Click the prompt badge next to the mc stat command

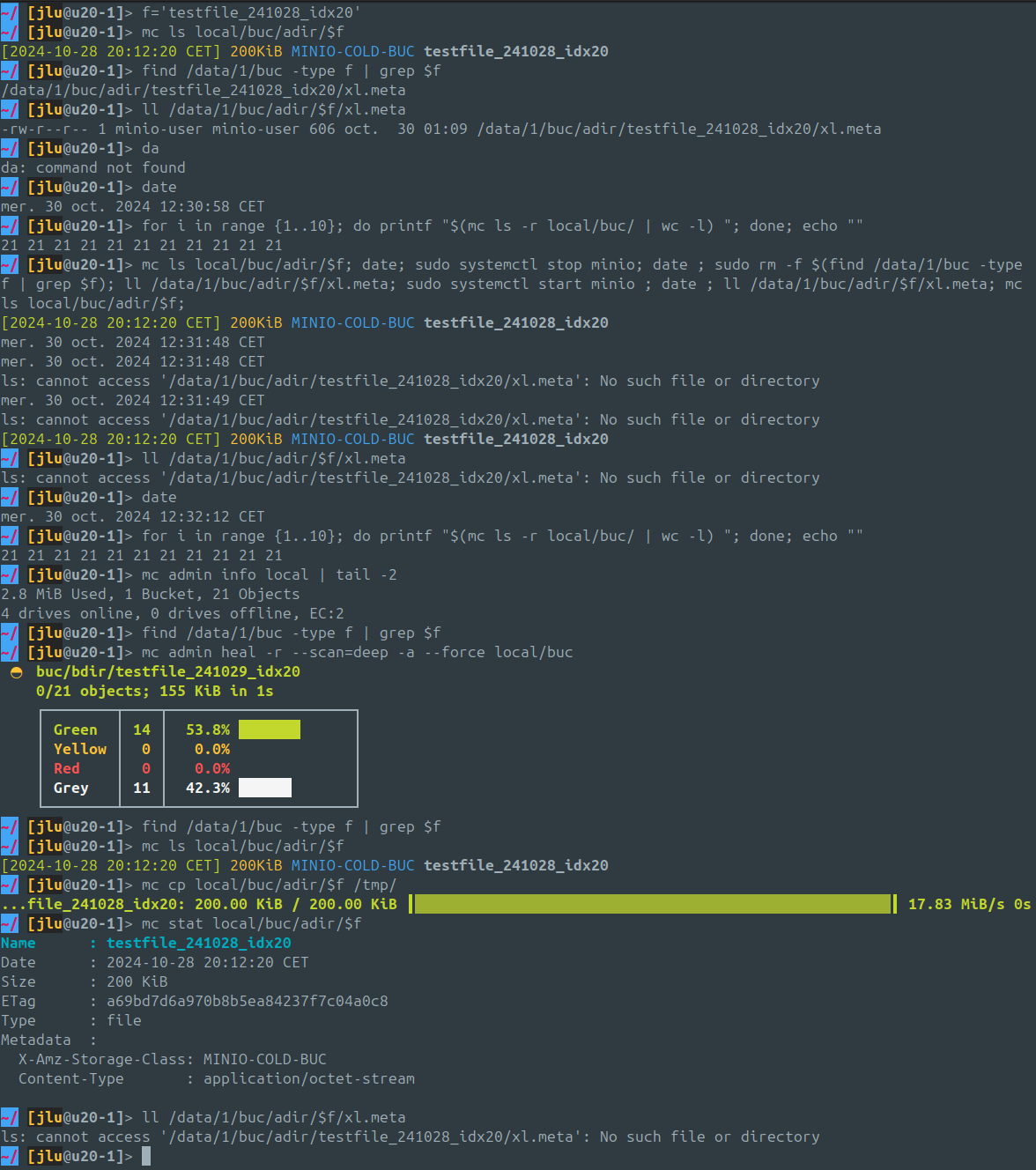coord(10,923)
